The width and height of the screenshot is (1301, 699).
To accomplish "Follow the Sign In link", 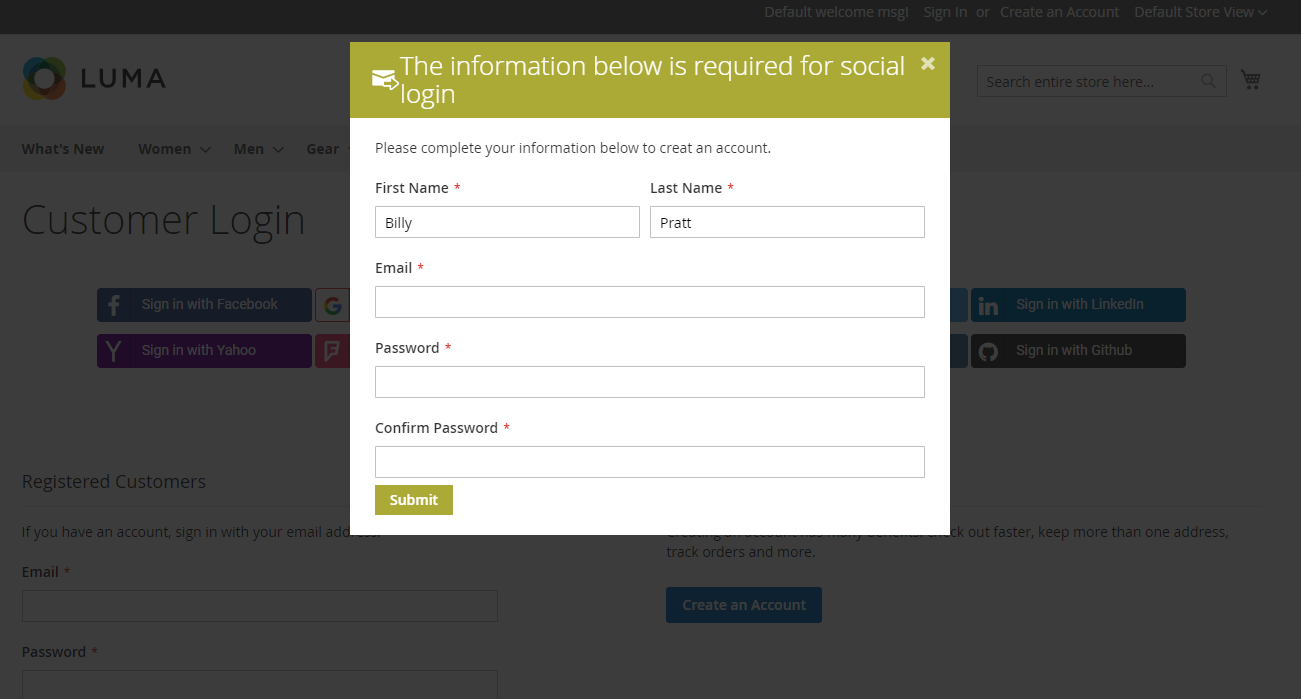I will 945,12.
